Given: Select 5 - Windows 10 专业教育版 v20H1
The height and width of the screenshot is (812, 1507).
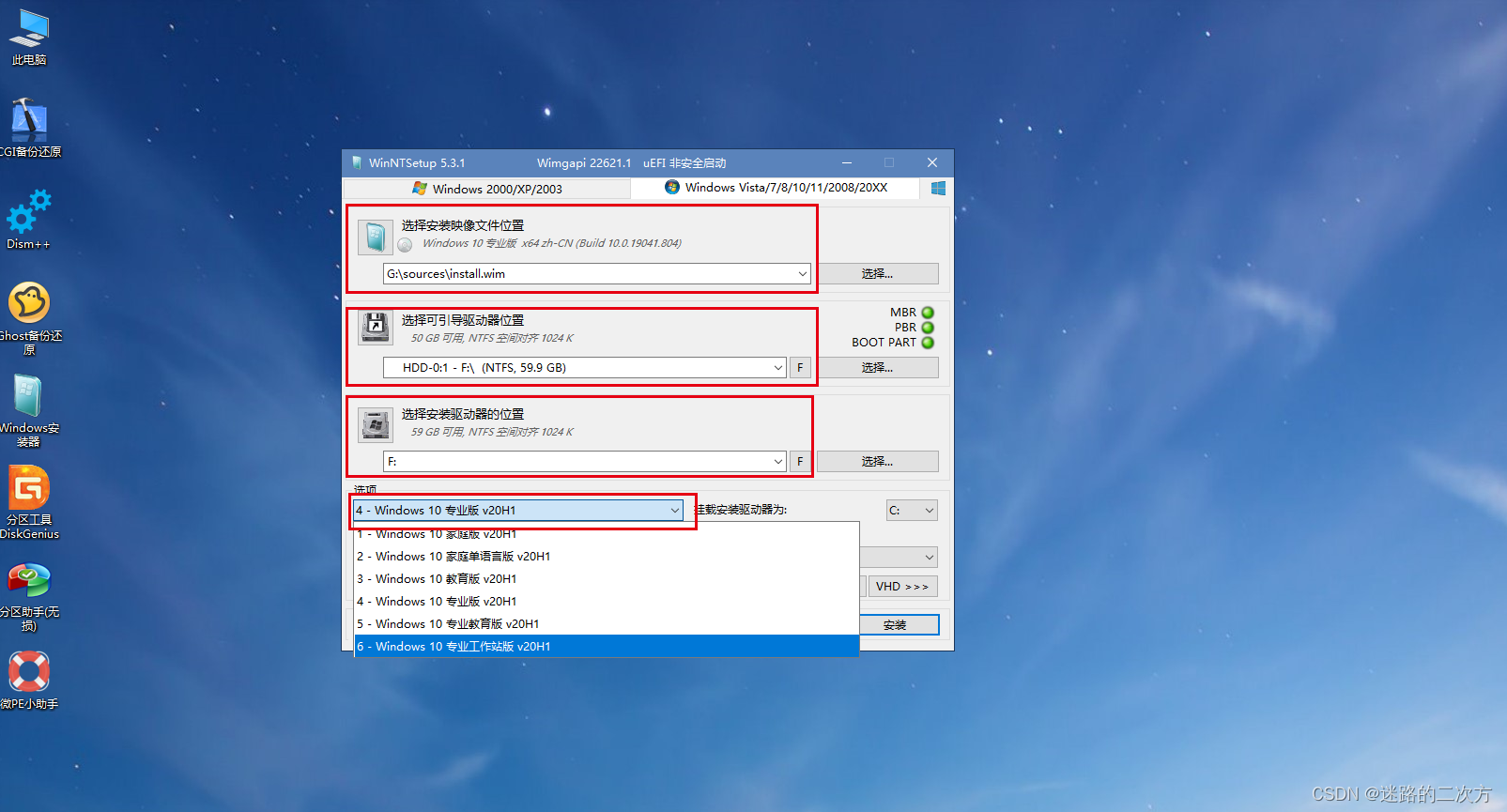Looking at the screenshot, I should click(607, 624).
